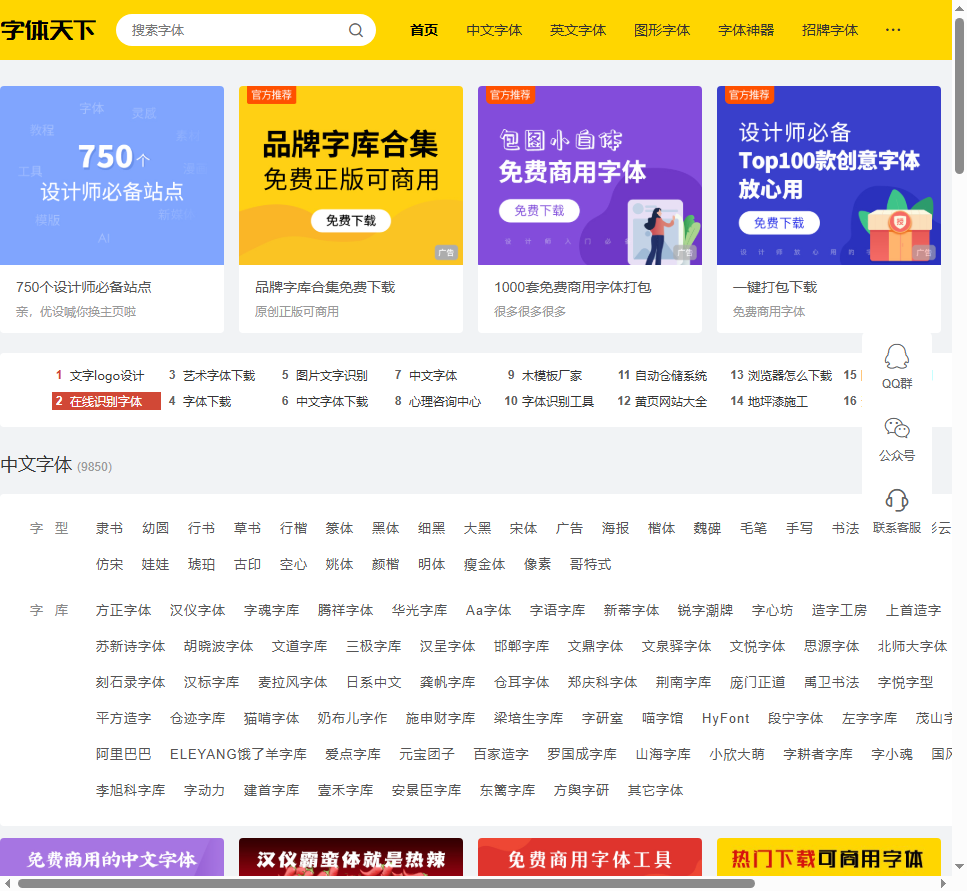
Task: Open the 750个设计师必备站点 banner thumbnail
Action: coord(112,176)
